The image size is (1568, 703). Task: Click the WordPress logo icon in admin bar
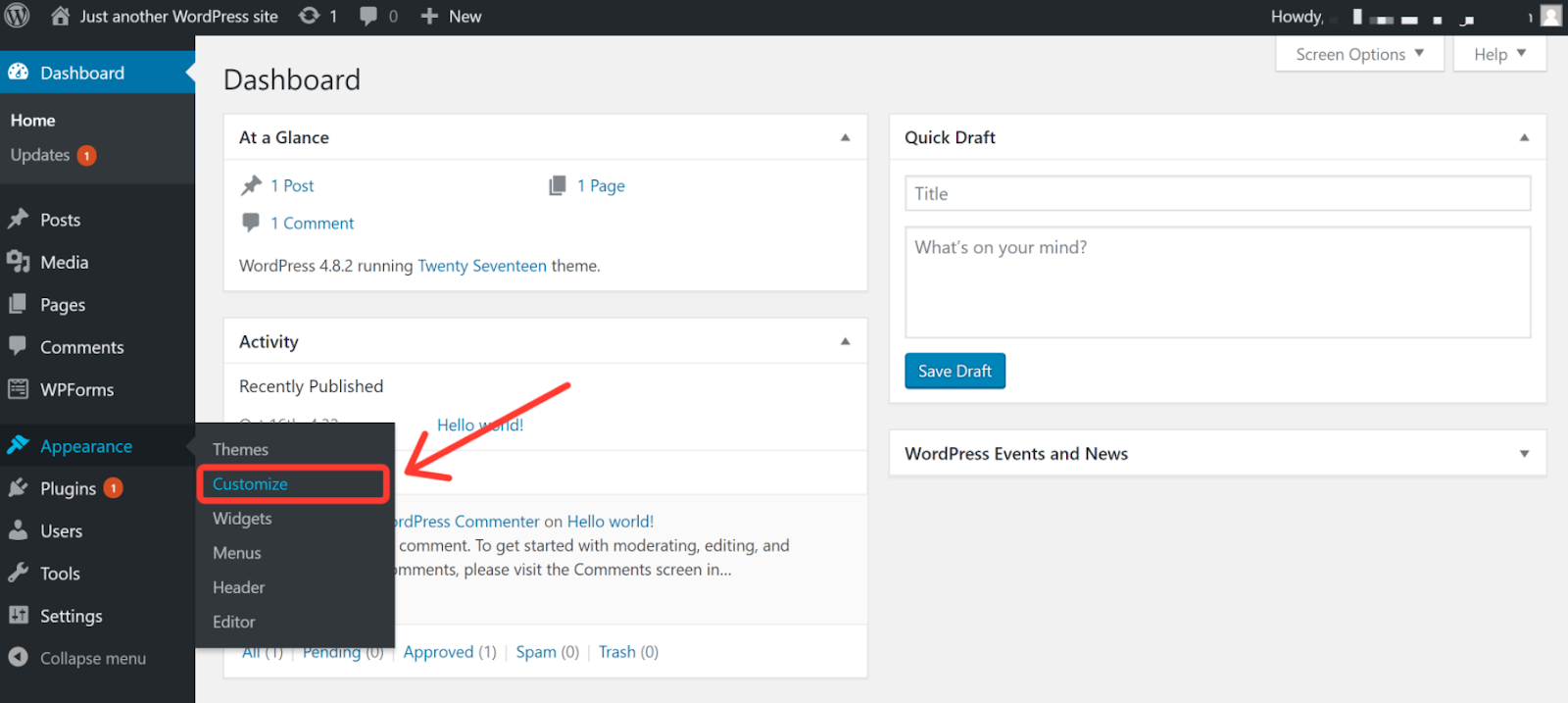click(x=18, y=16)
